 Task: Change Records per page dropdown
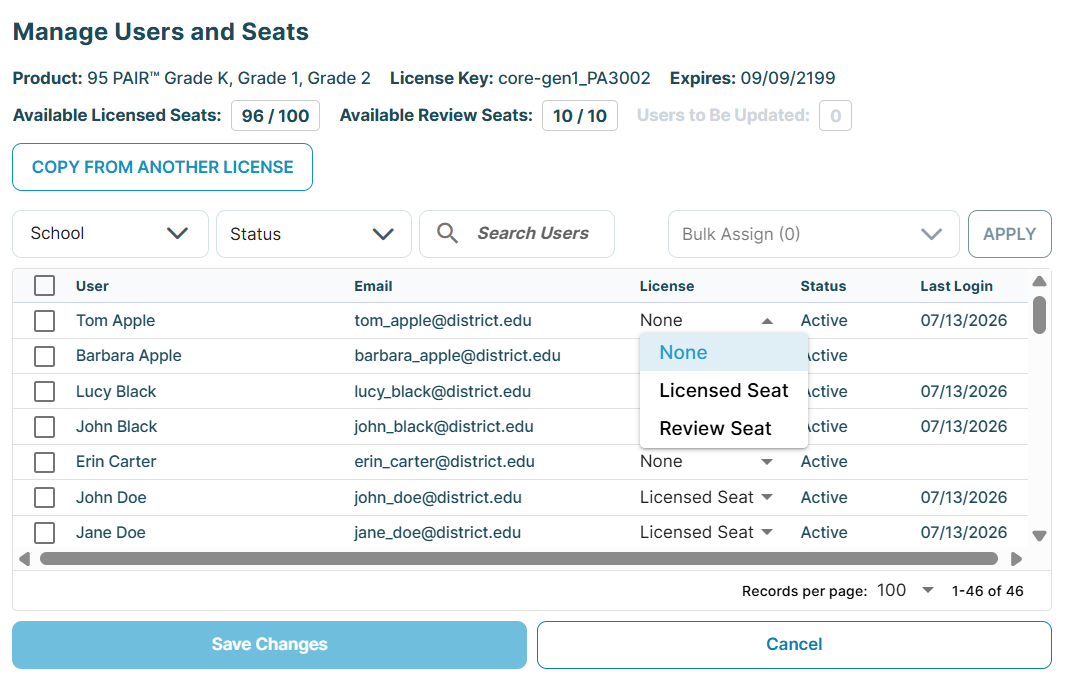pyautogui.click(x=906, y=590)
